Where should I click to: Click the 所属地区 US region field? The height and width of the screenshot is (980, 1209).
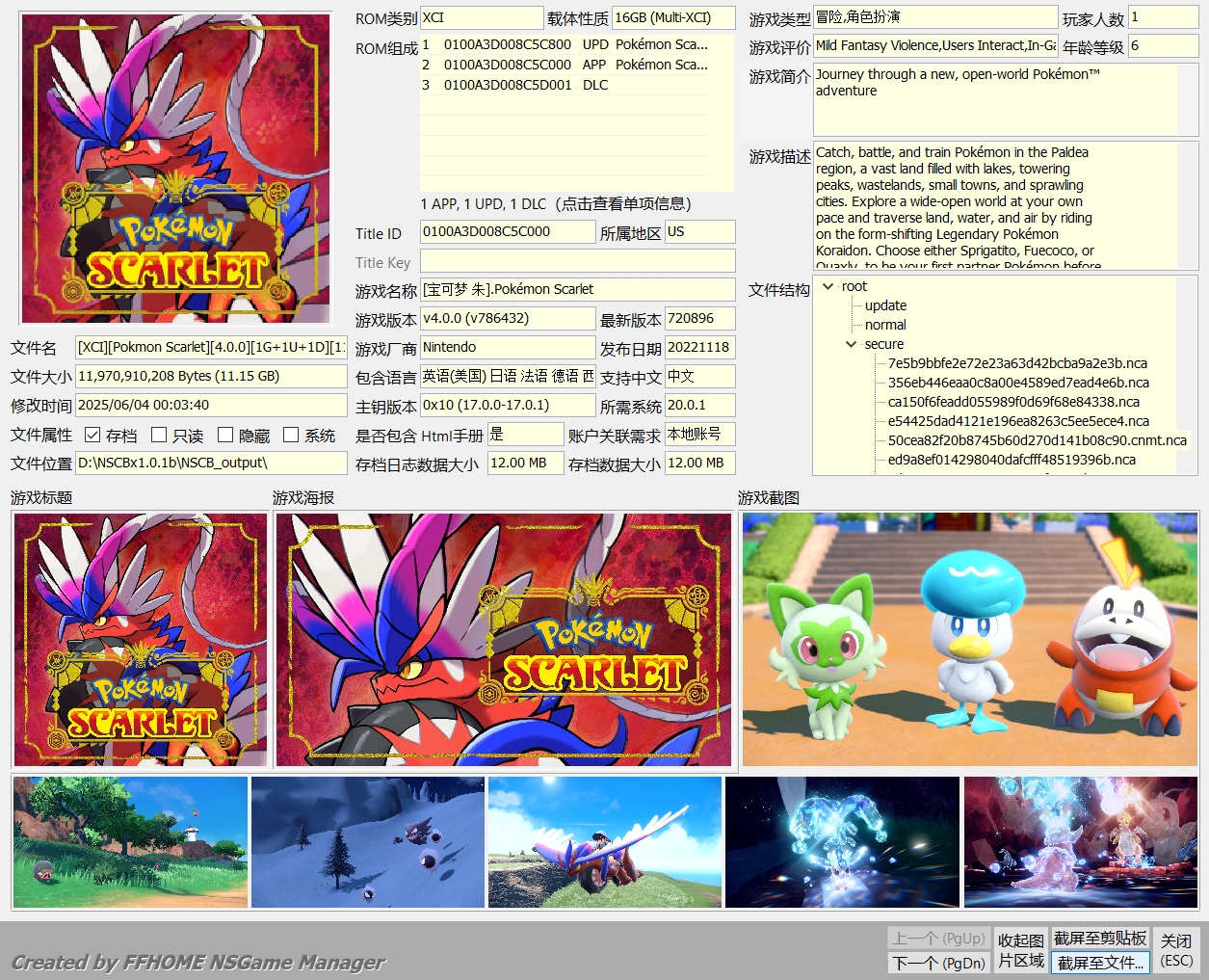tap(699, 232)
